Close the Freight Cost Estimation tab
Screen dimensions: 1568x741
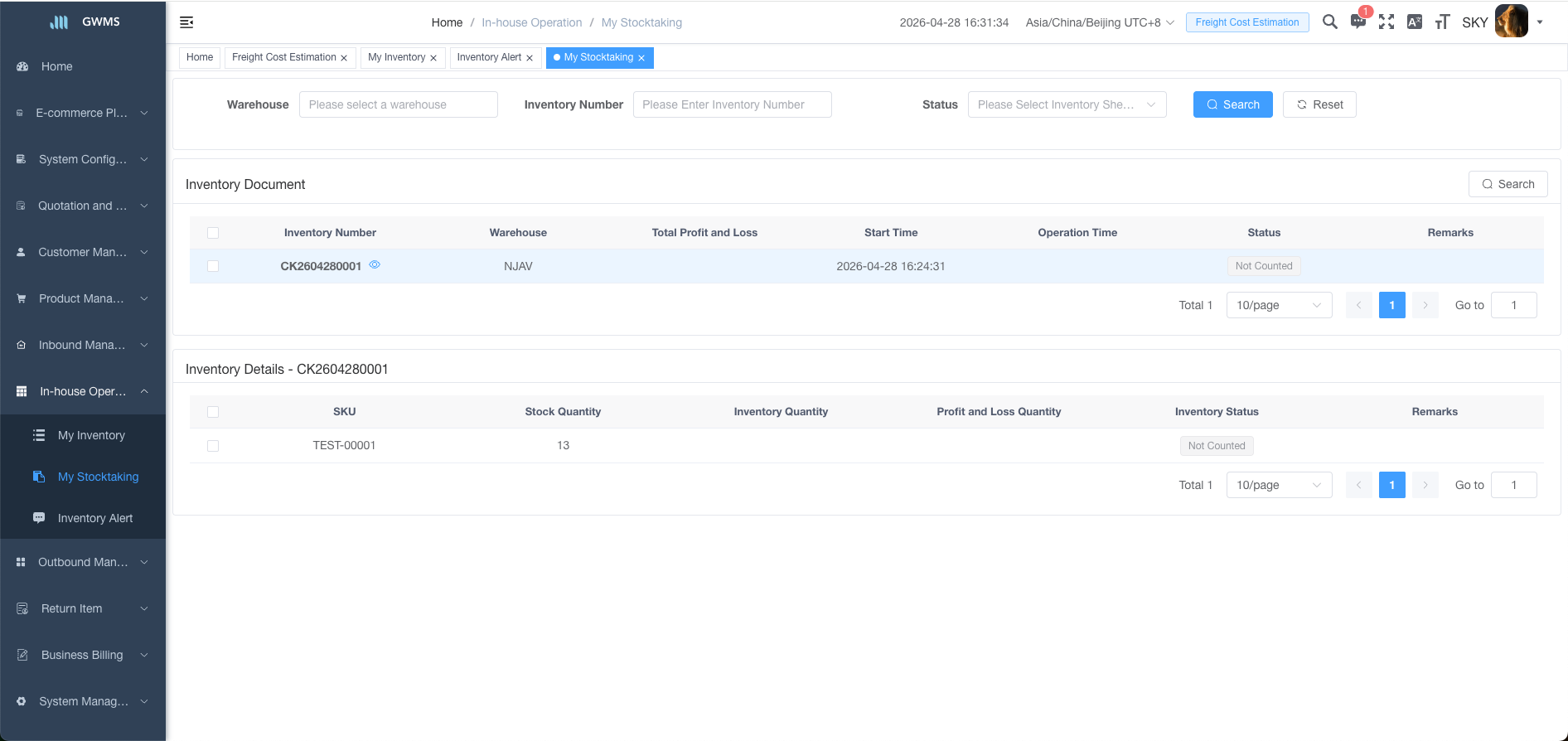(x=344, y=58)
